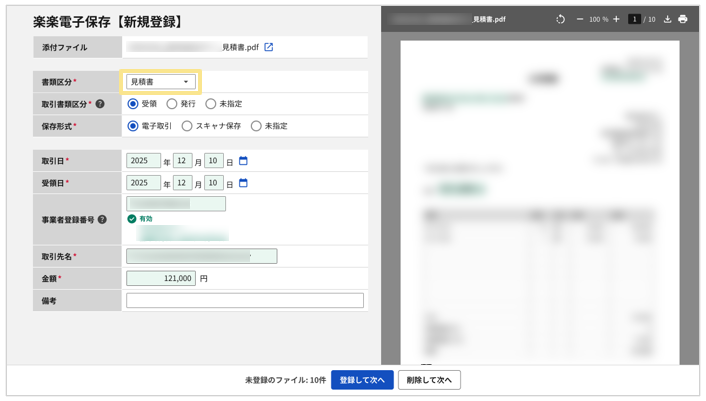This screenshot has width=706, height=401.
Task: Open calendar picker for 受領日
Action: pos(243,183)
